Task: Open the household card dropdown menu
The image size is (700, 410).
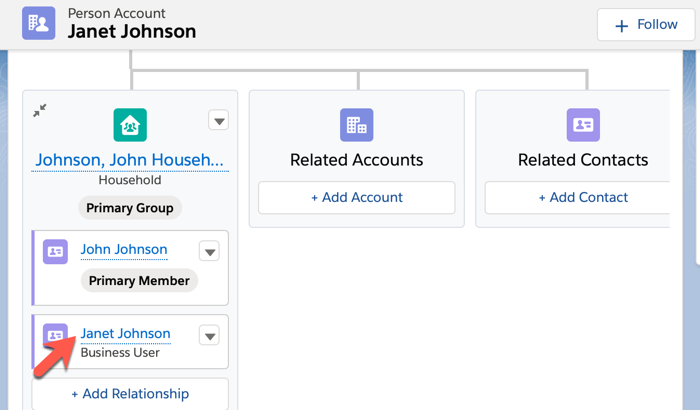Action: [x=218, y=121]
